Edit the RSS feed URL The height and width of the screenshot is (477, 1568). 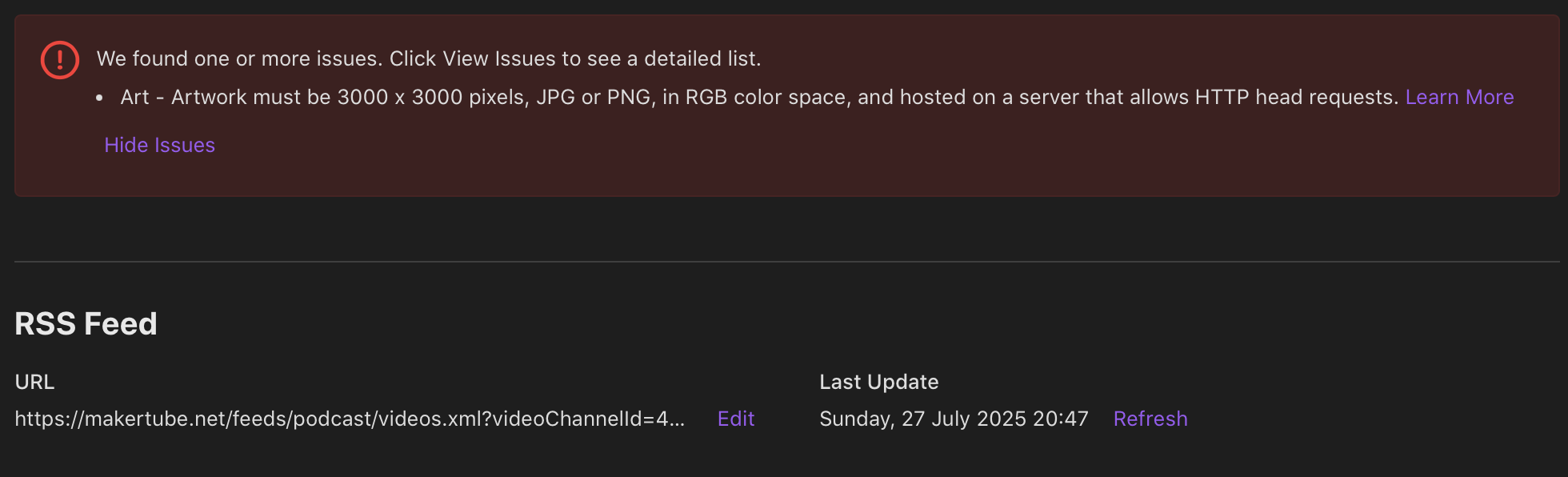736,419
